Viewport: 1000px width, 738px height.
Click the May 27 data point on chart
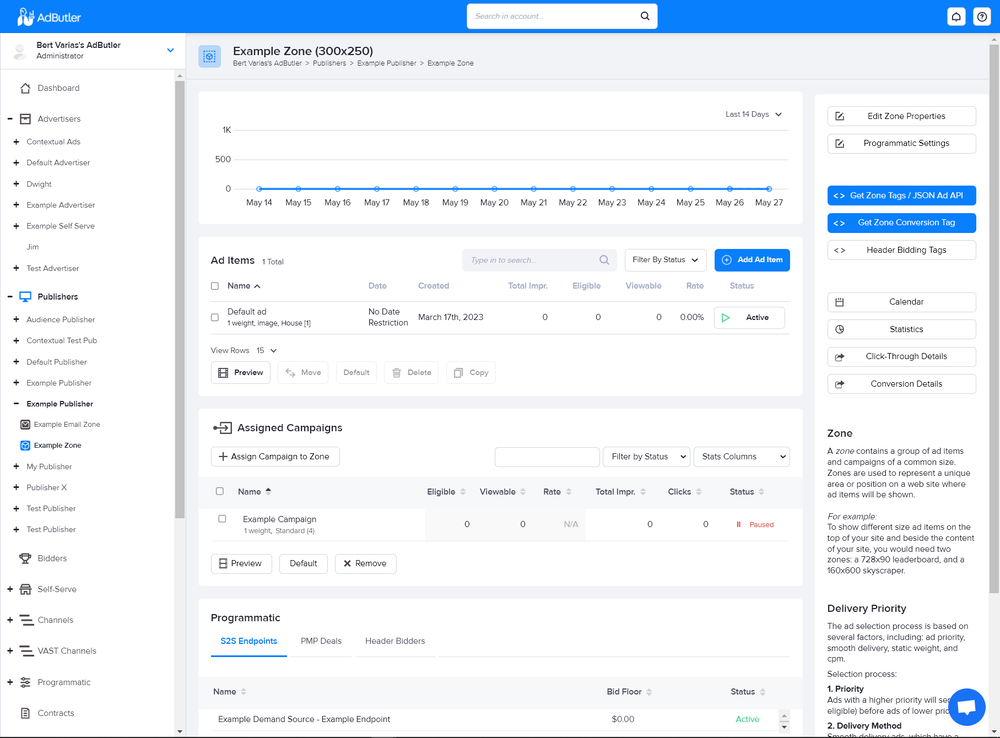click(769, 189)
